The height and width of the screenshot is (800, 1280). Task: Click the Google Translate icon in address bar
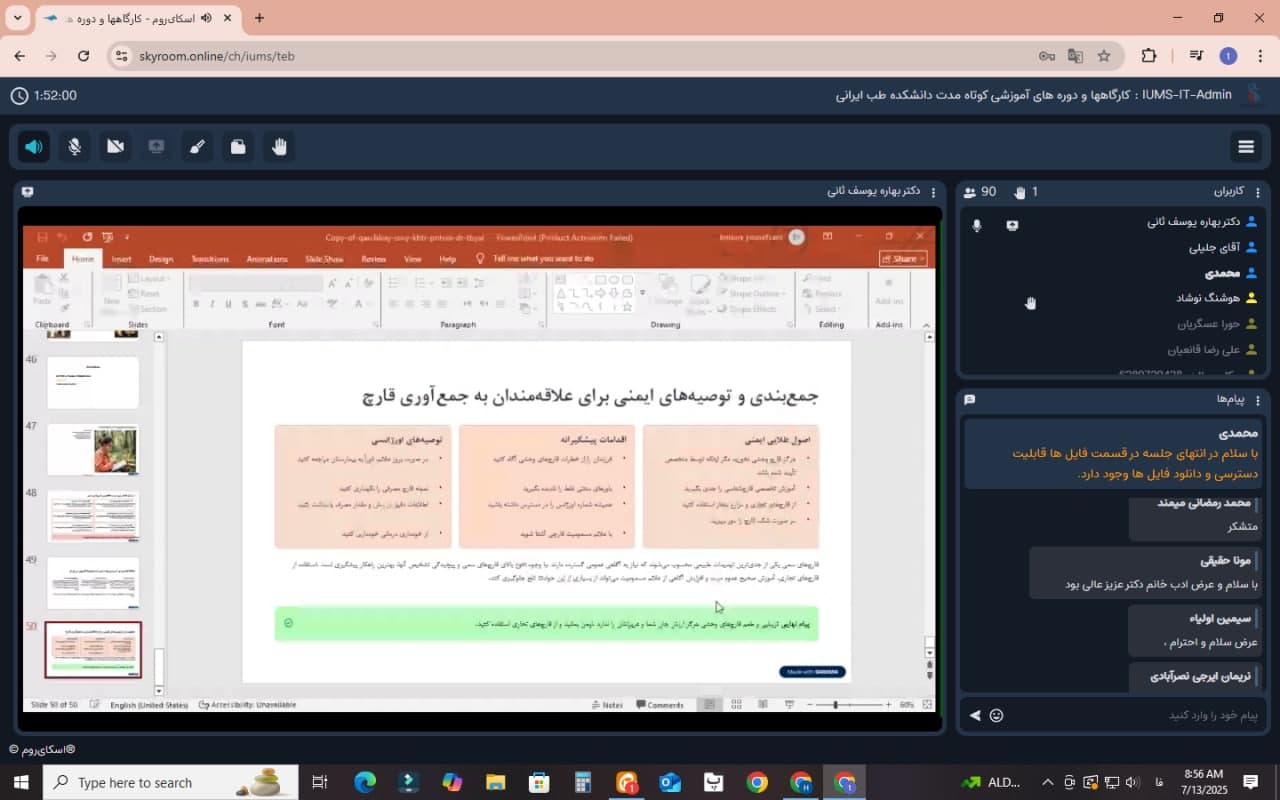[x=1075, y=56]
